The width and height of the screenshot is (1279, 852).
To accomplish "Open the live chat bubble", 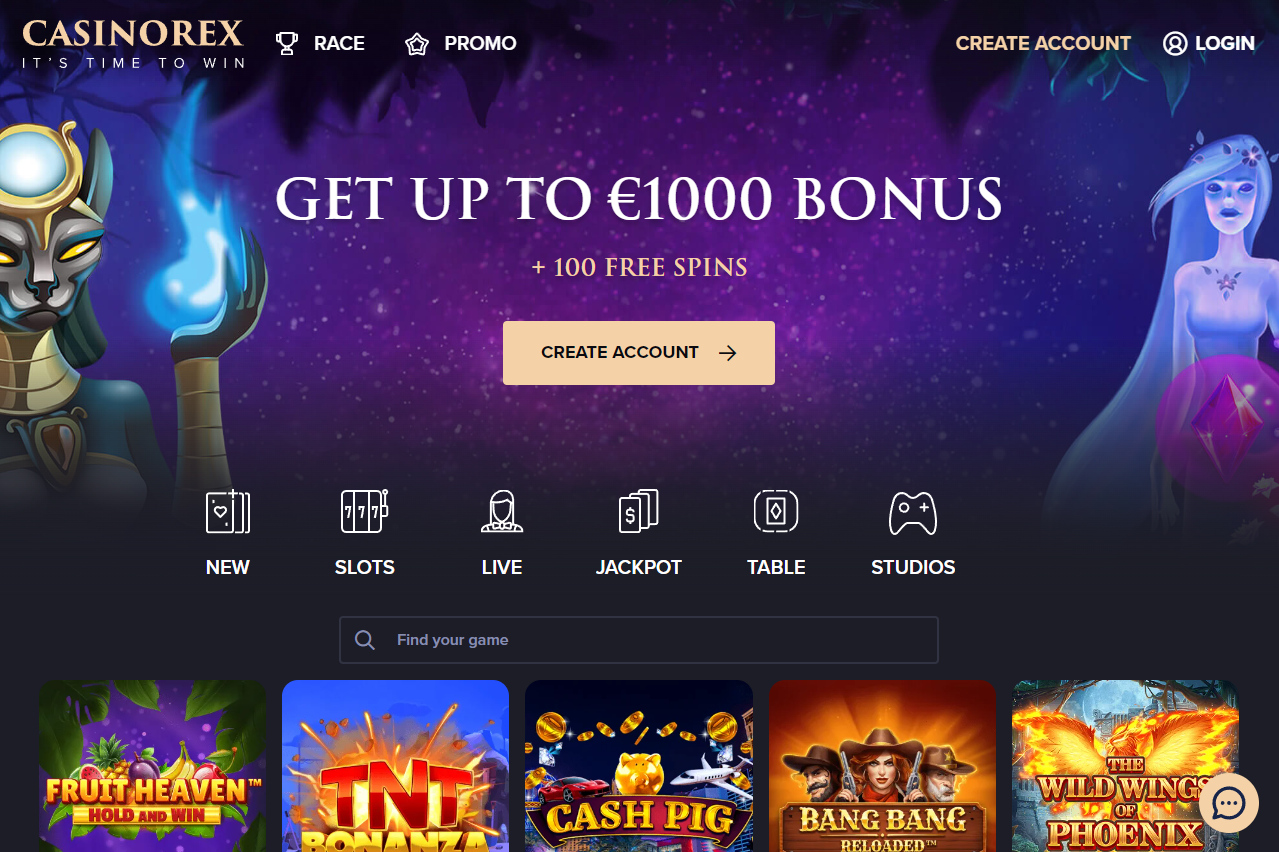I will (1229, 803).
